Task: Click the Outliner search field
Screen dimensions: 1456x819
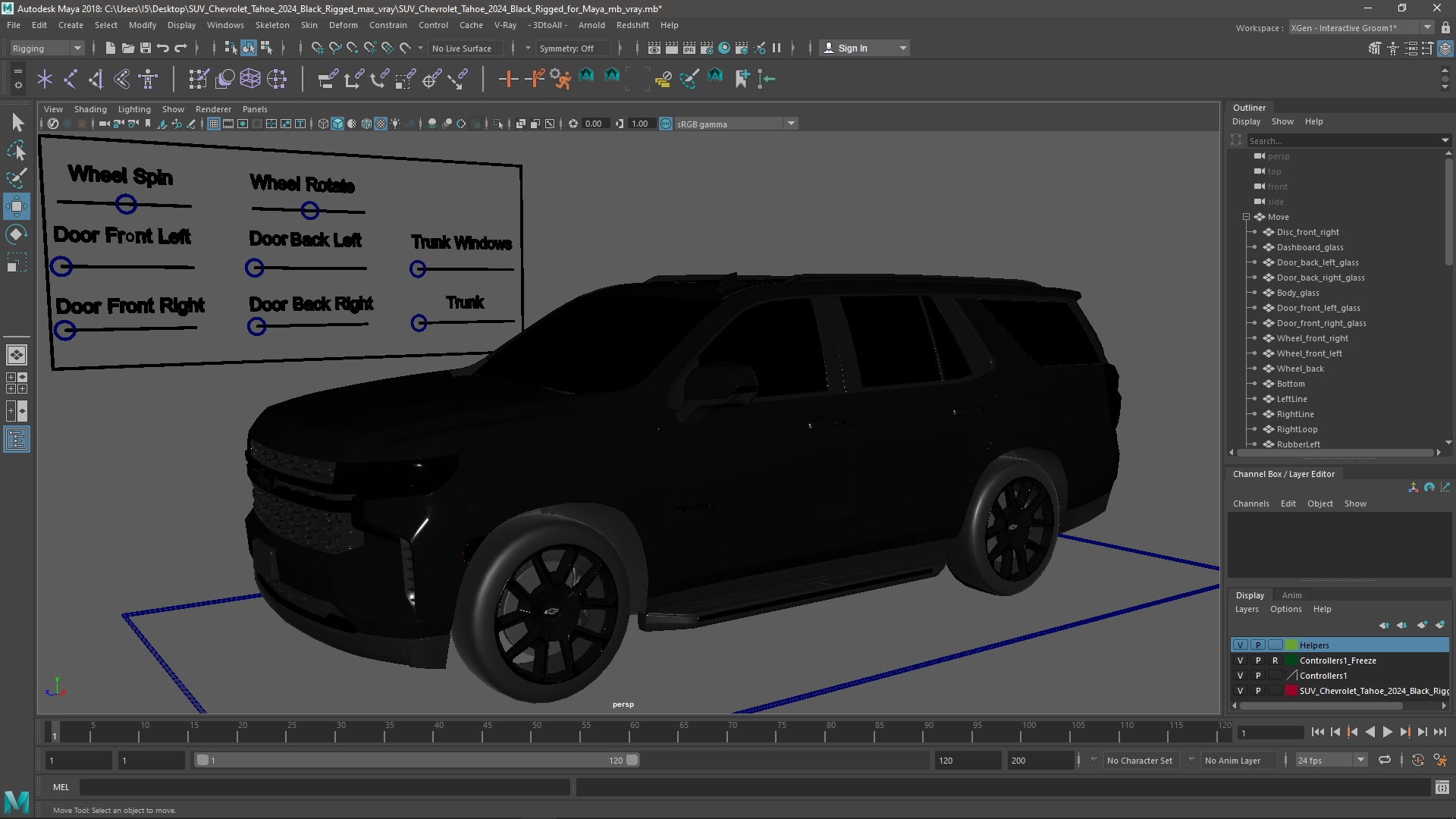Action: (1343, 140)
